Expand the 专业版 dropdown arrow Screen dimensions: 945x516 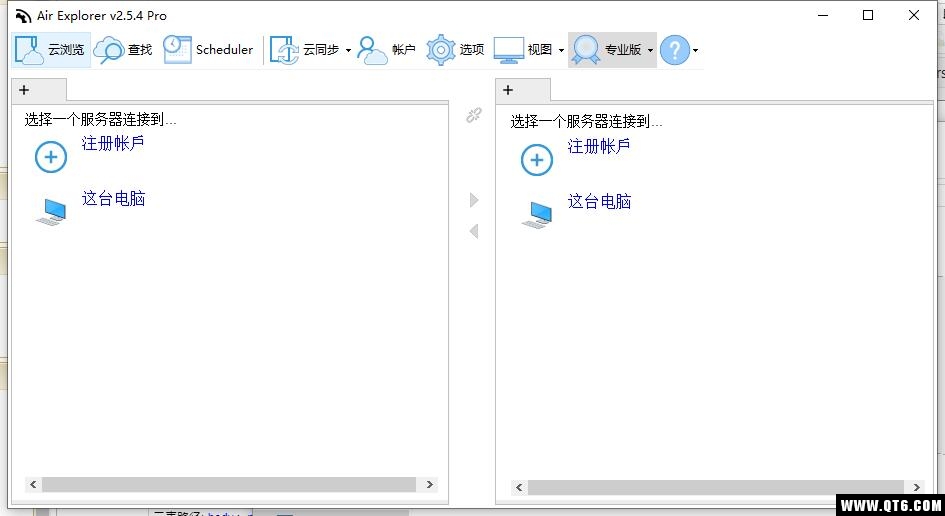pyautogui.click(x=650, y=51)
